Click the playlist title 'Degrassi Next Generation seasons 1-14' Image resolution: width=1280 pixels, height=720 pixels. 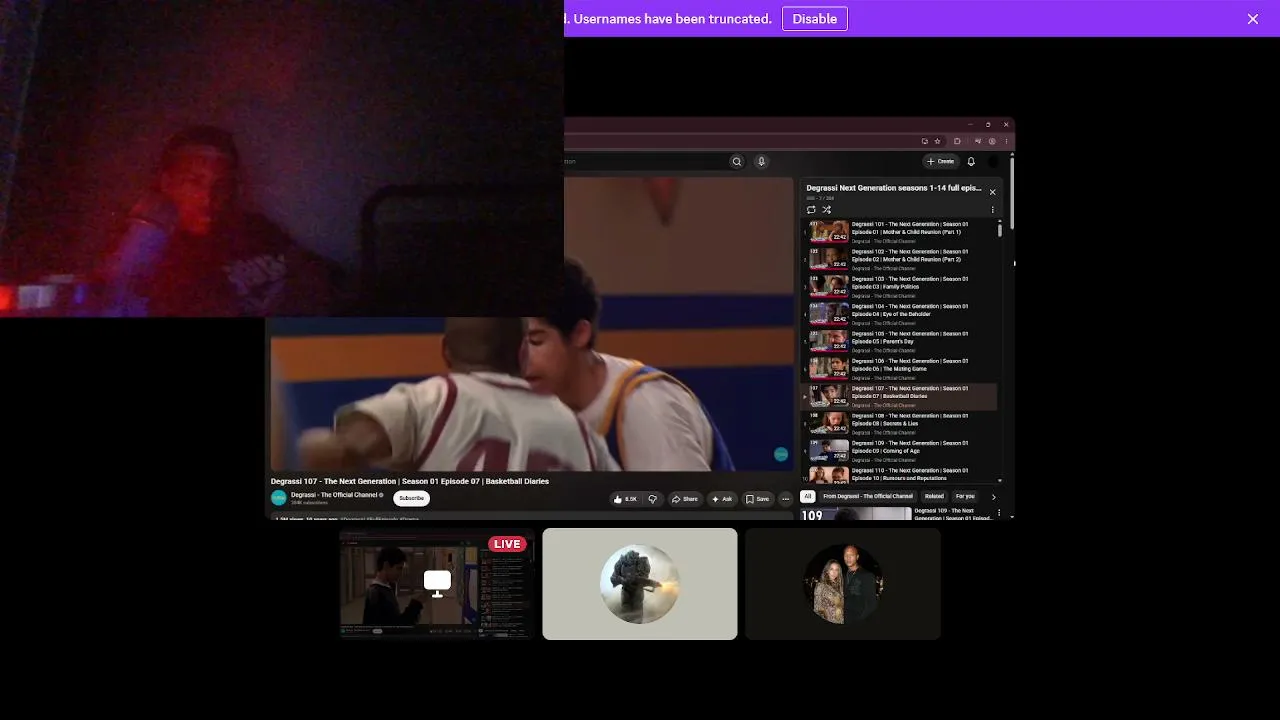click(x=894, y=188)
